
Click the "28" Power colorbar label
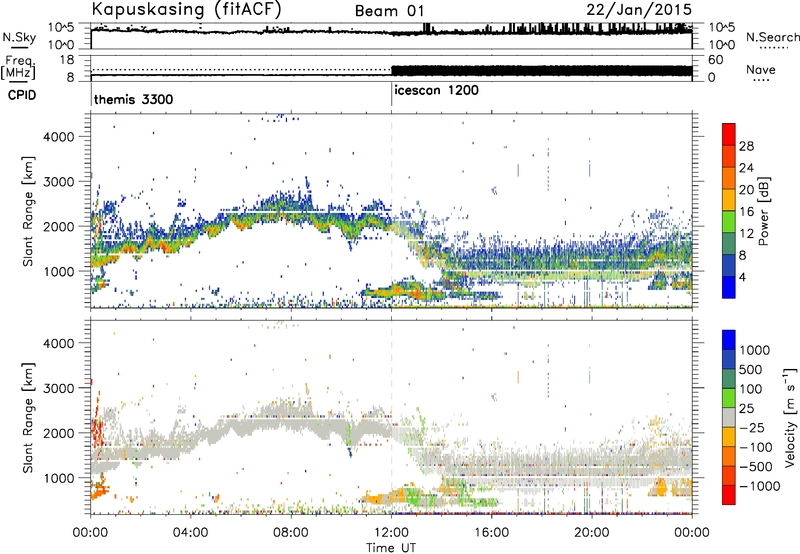[x=746, y=146]
